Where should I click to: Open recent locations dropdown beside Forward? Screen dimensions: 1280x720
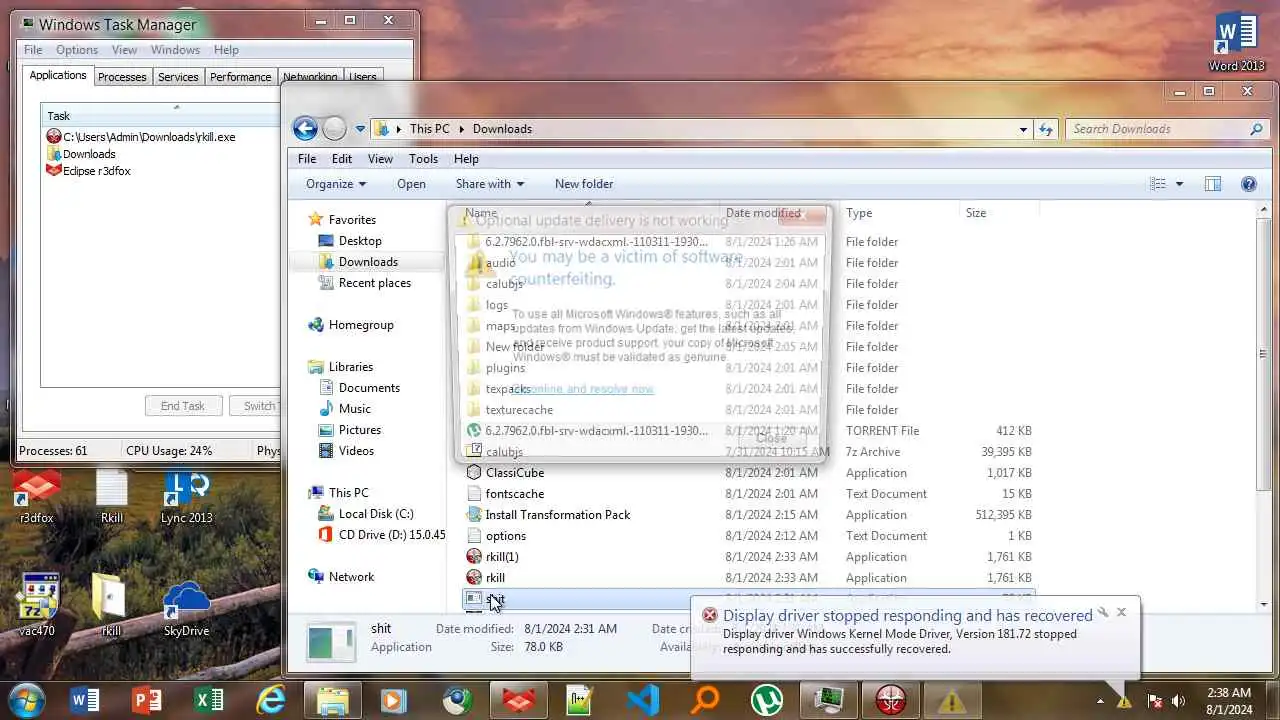360,129
